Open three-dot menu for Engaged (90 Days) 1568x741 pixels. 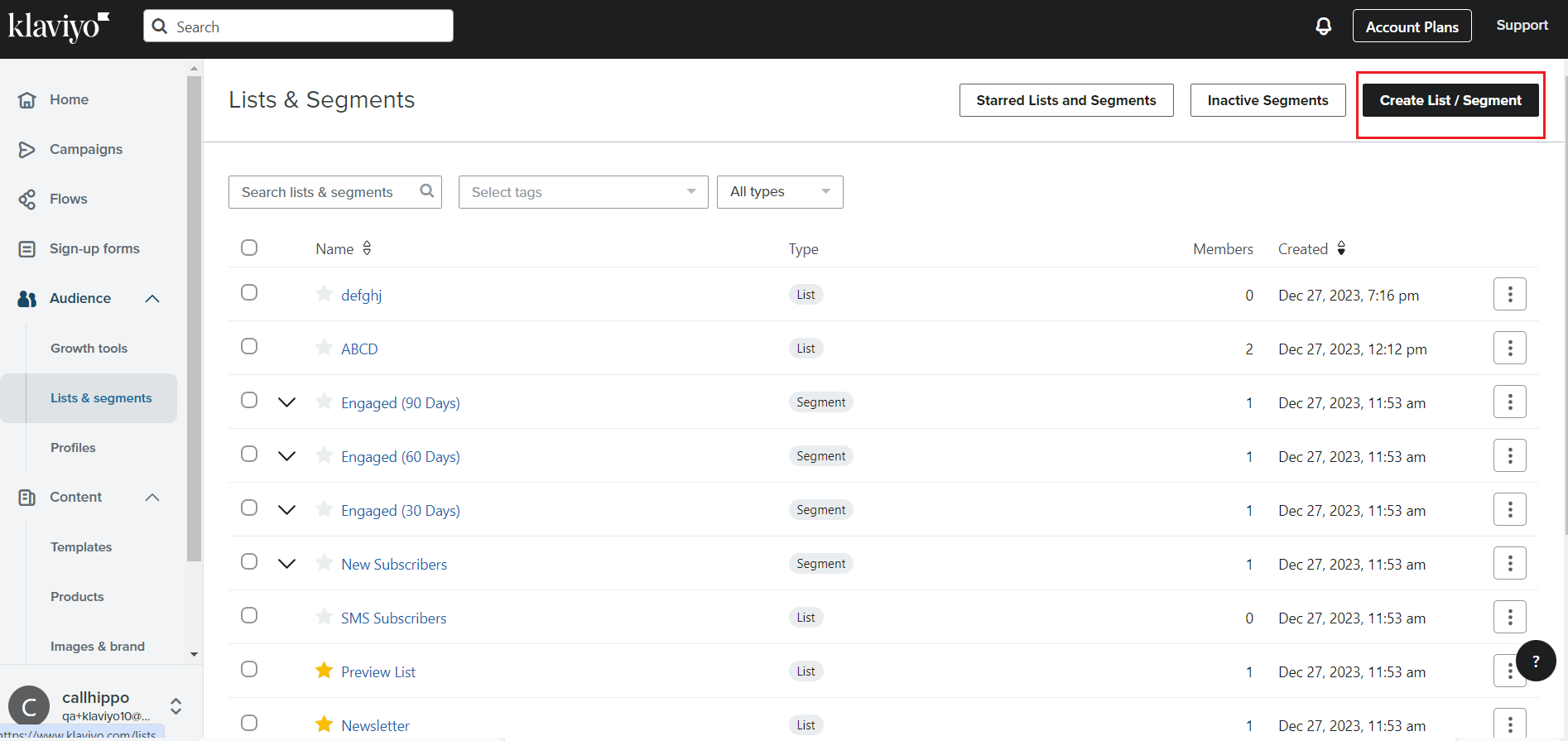pos(1510,402)
